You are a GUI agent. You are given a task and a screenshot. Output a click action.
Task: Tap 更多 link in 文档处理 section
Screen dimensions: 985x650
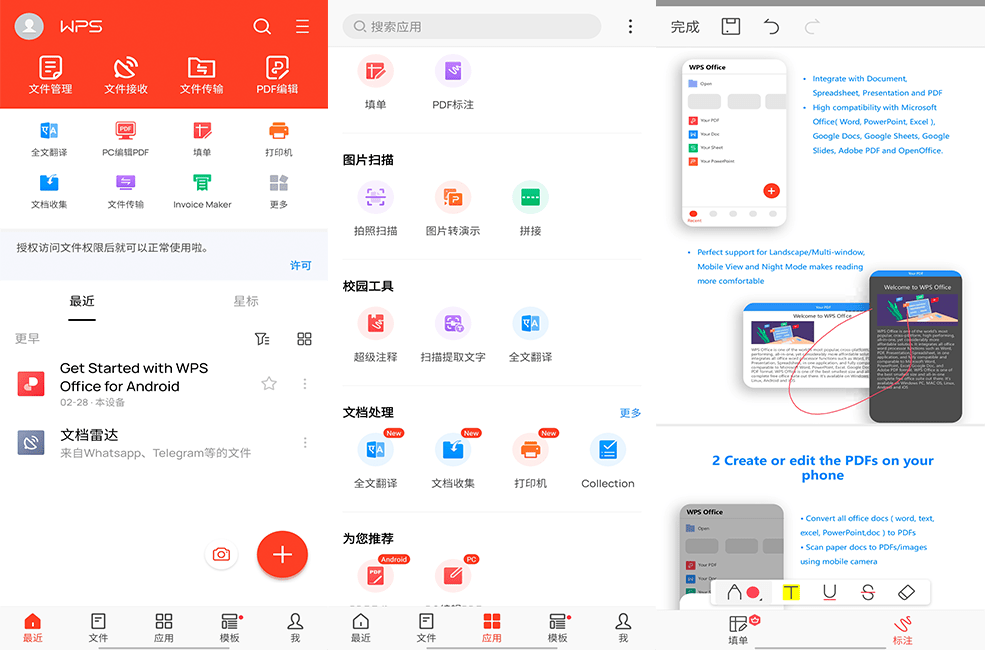[x=630, y=413]
